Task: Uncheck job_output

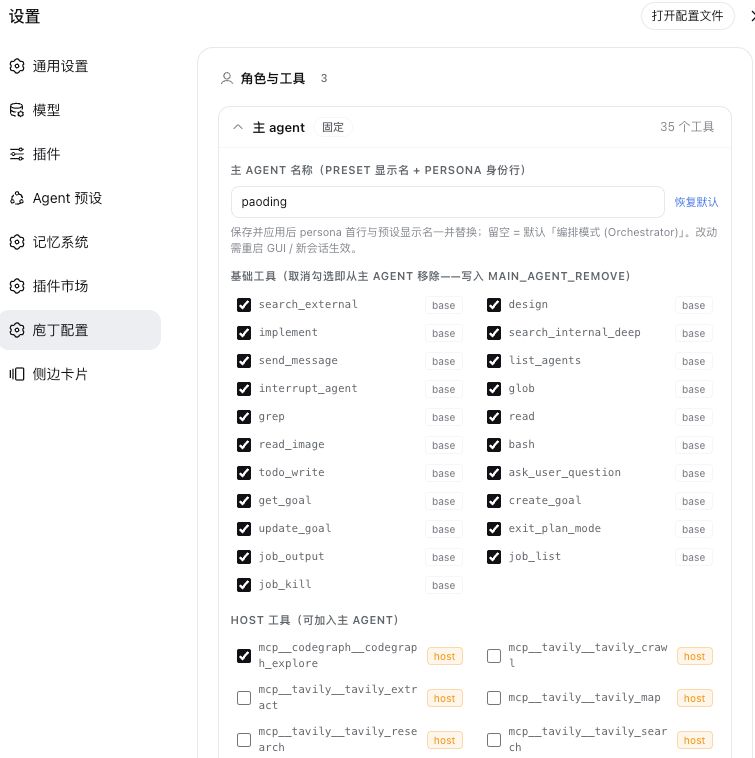Action: click(x=244, y=557)
